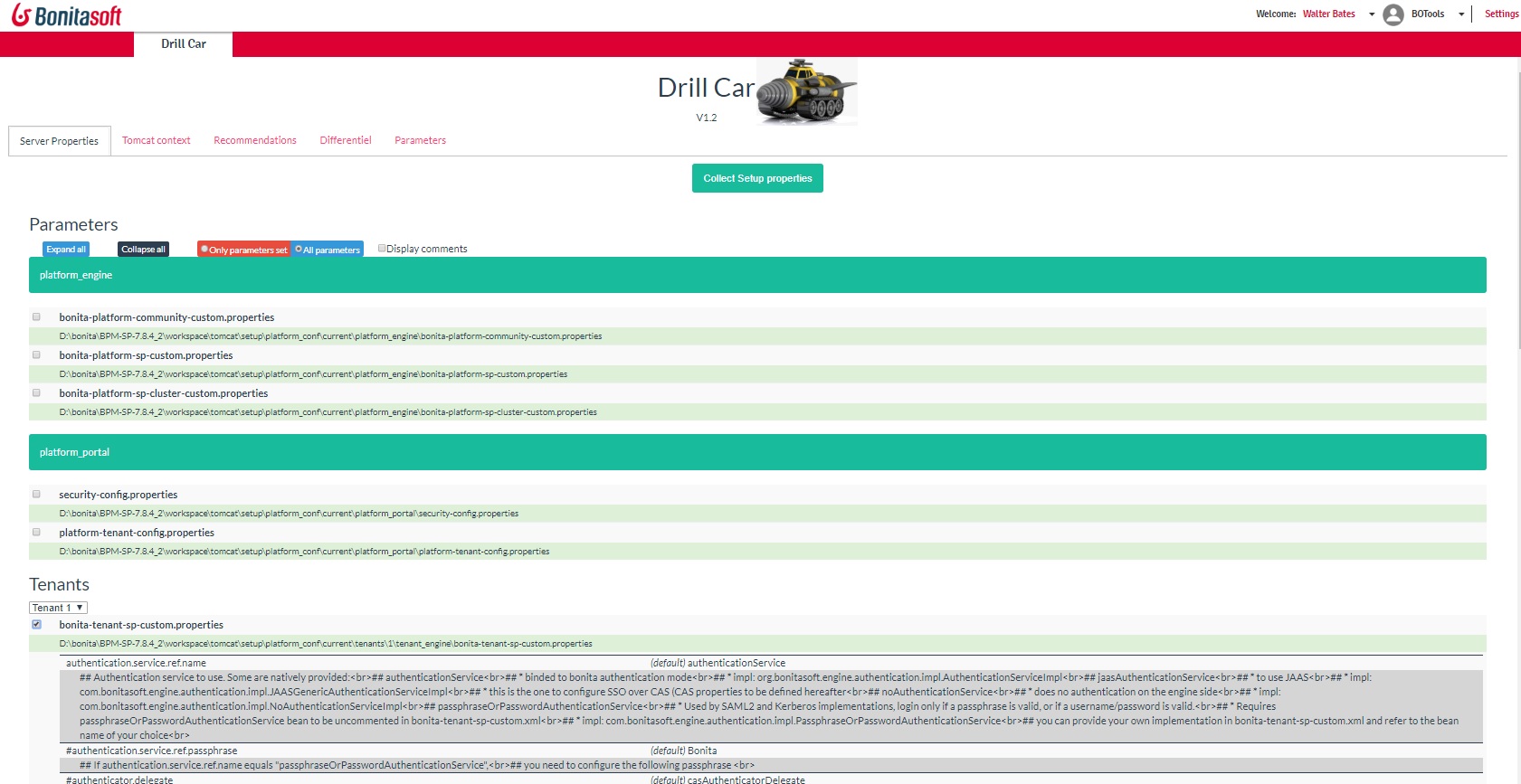Click the authentication.service.ref.name parameter
This screenshot has width=1521, height=784.
[136, 663]
